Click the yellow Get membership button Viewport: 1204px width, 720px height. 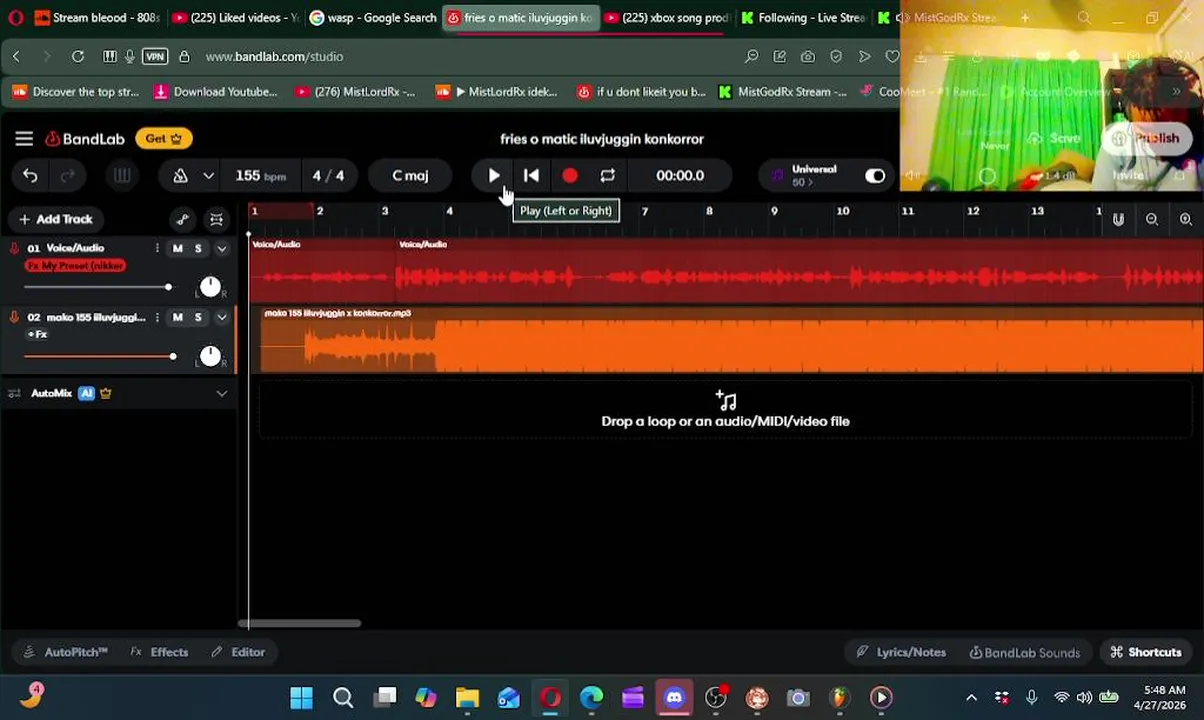[164, 139]
